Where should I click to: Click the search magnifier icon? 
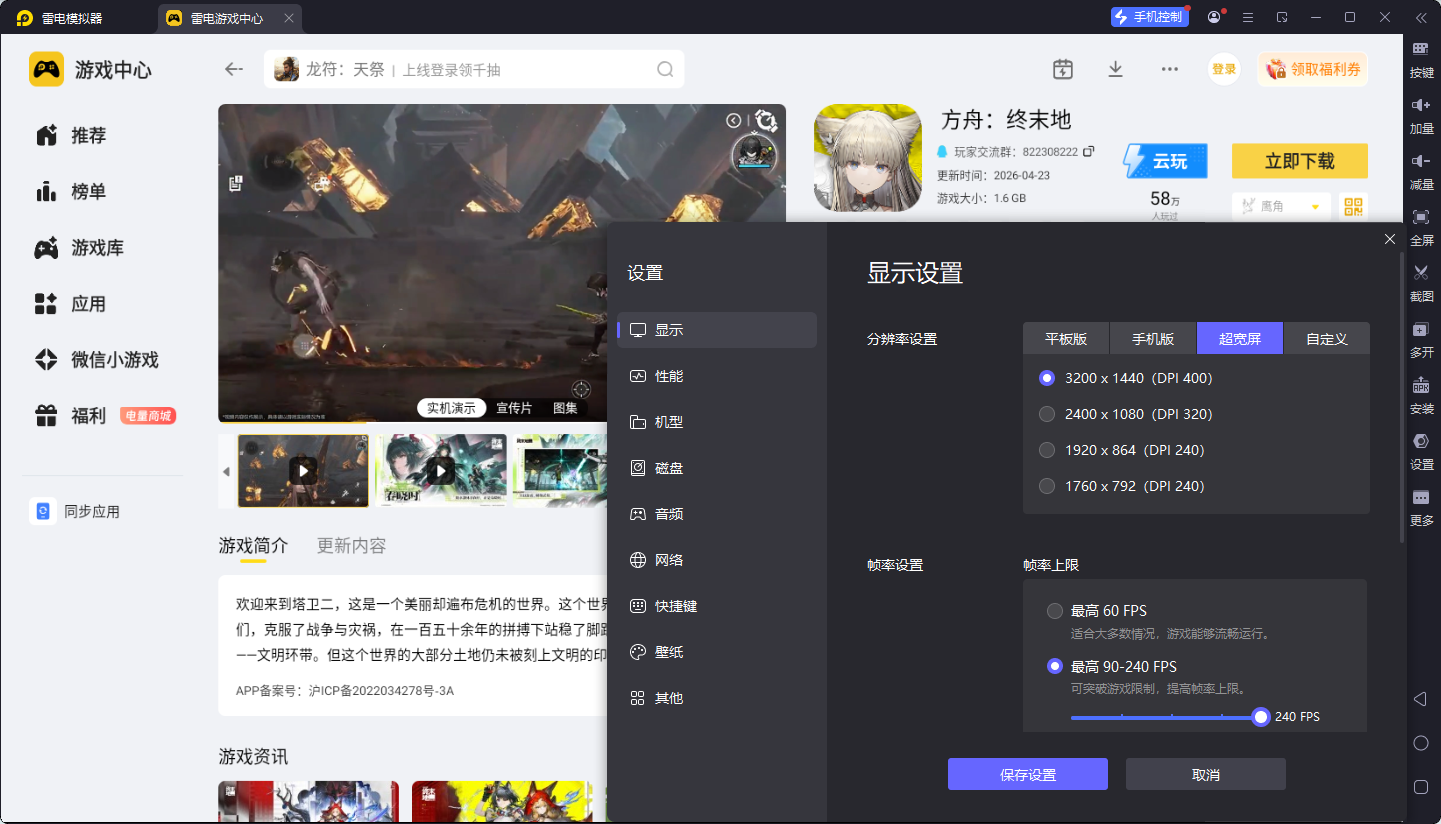coord(665,69)
